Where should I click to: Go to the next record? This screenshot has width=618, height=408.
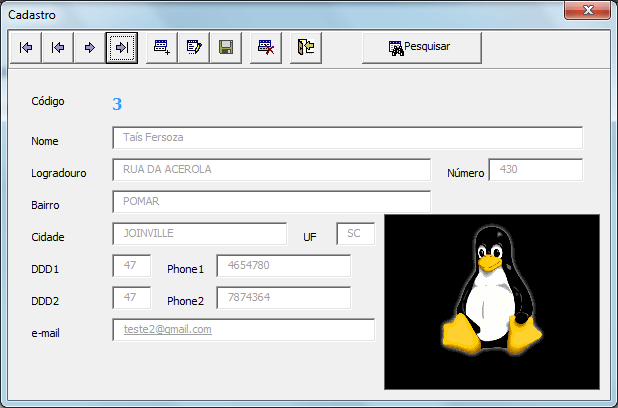click(x=89, y=47)
